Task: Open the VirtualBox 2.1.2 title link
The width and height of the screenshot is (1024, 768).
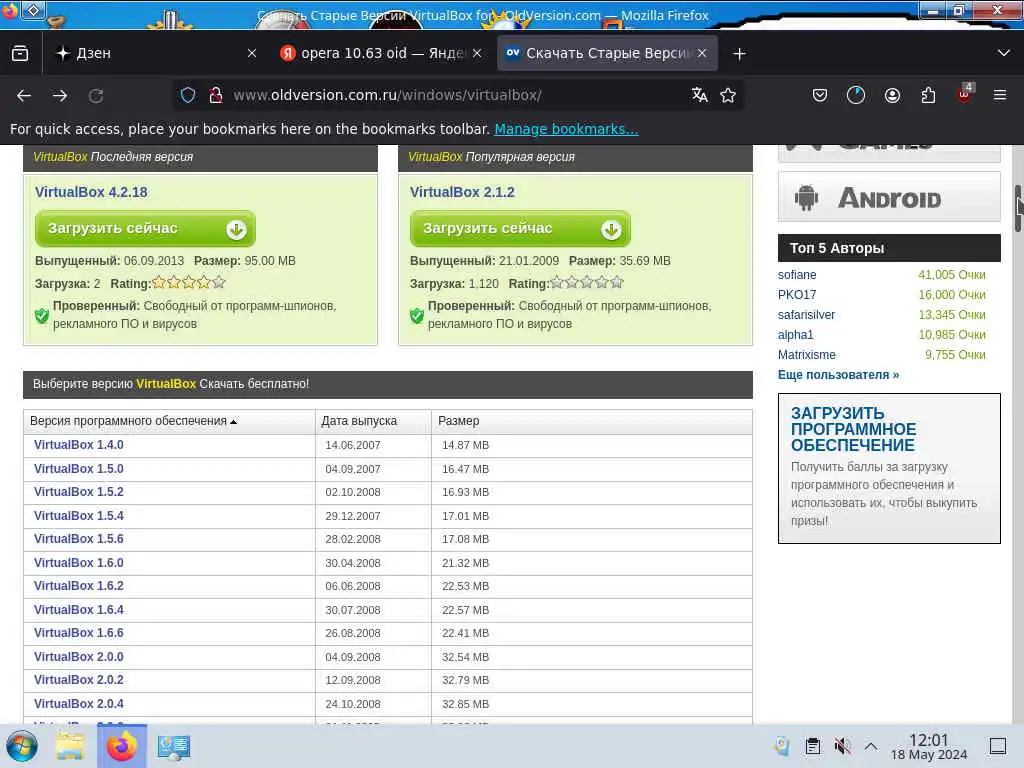Action: point(462,192)
